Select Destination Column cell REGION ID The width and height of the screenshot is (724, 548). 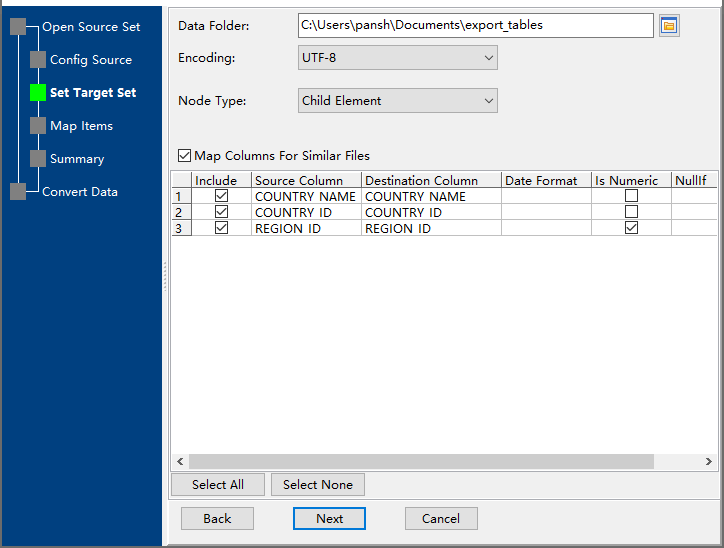(x=431, y=228)
